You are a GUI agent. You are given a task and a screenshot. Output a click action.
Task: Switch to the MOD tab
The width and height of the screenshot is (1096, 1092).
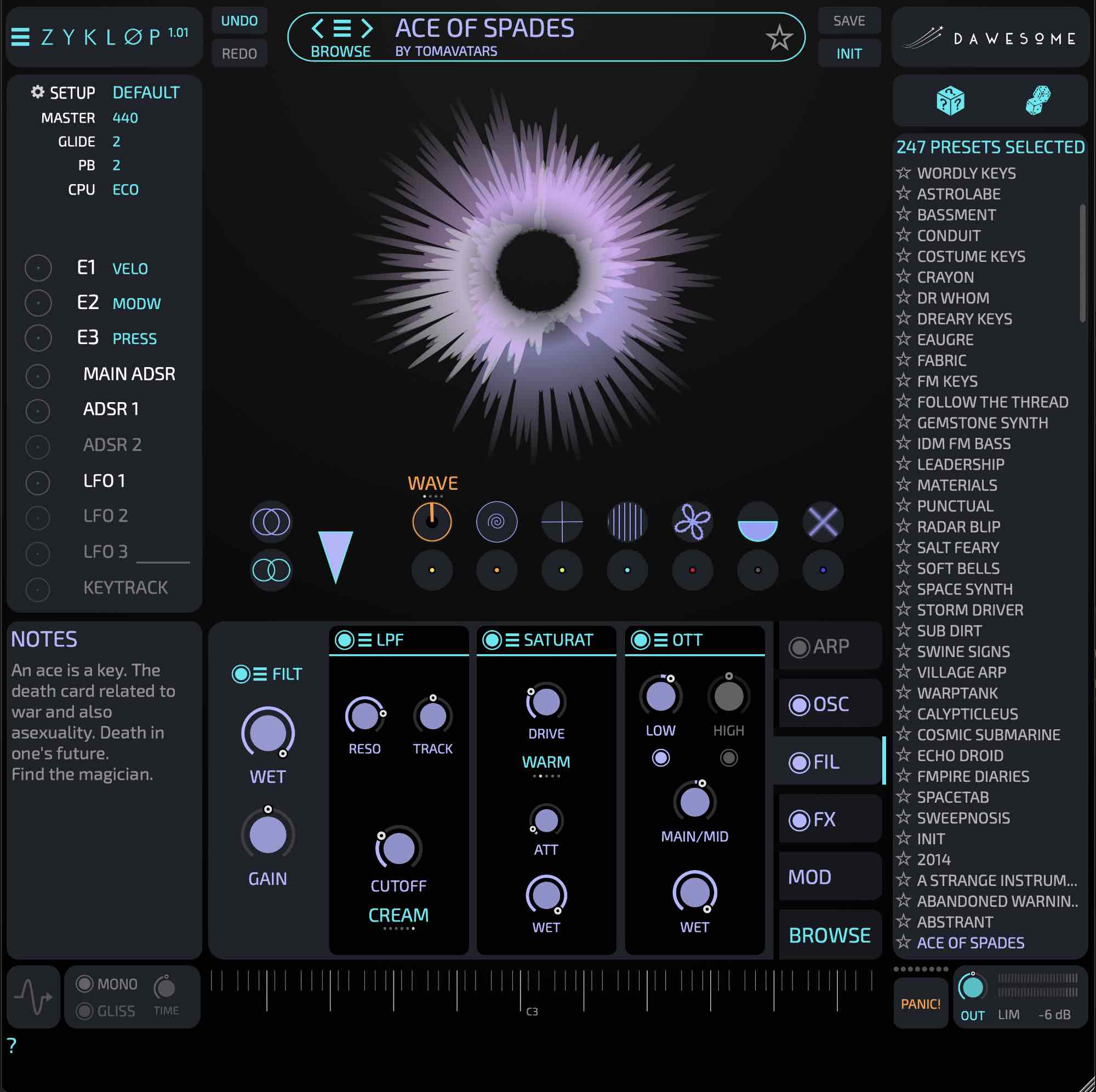(x=830, y=877)
